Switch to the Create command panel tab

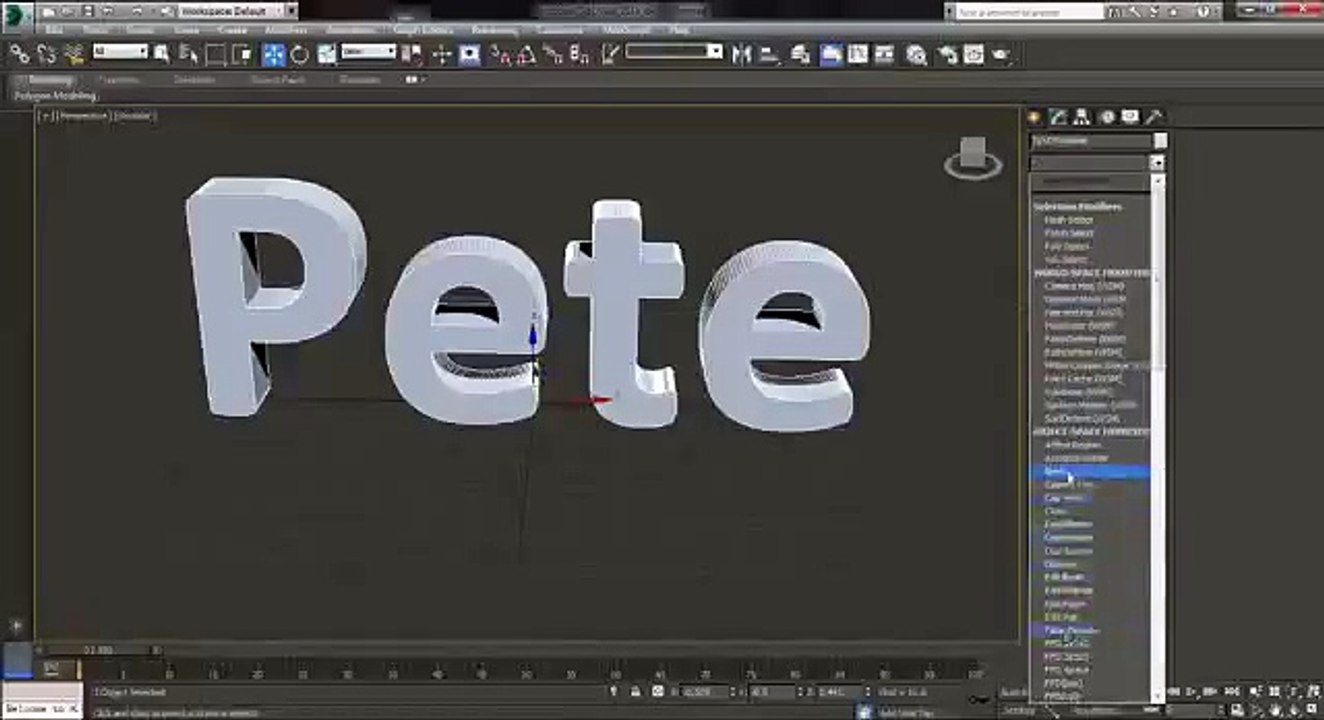coord(1035,117)
